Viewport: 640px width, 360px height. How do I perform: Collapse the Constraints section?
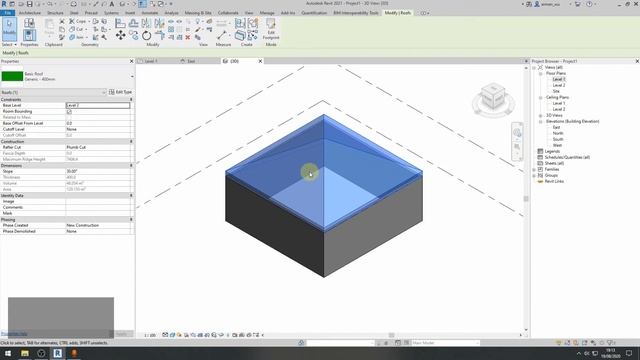coord(131,100)
